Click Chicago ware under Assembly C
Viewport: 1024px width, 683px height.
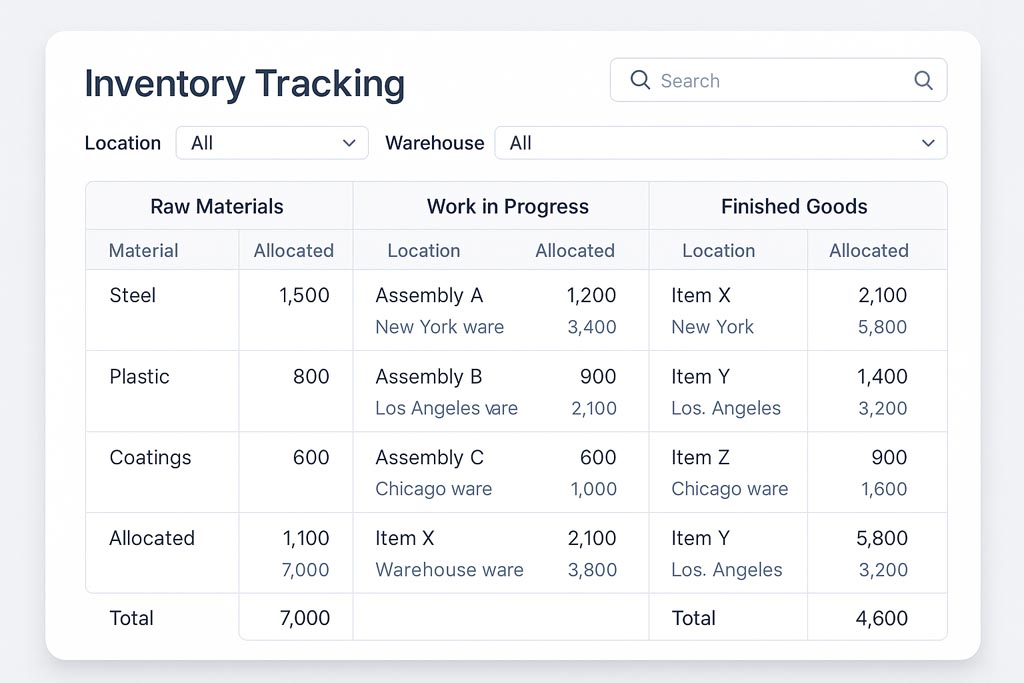click(434, 489)
